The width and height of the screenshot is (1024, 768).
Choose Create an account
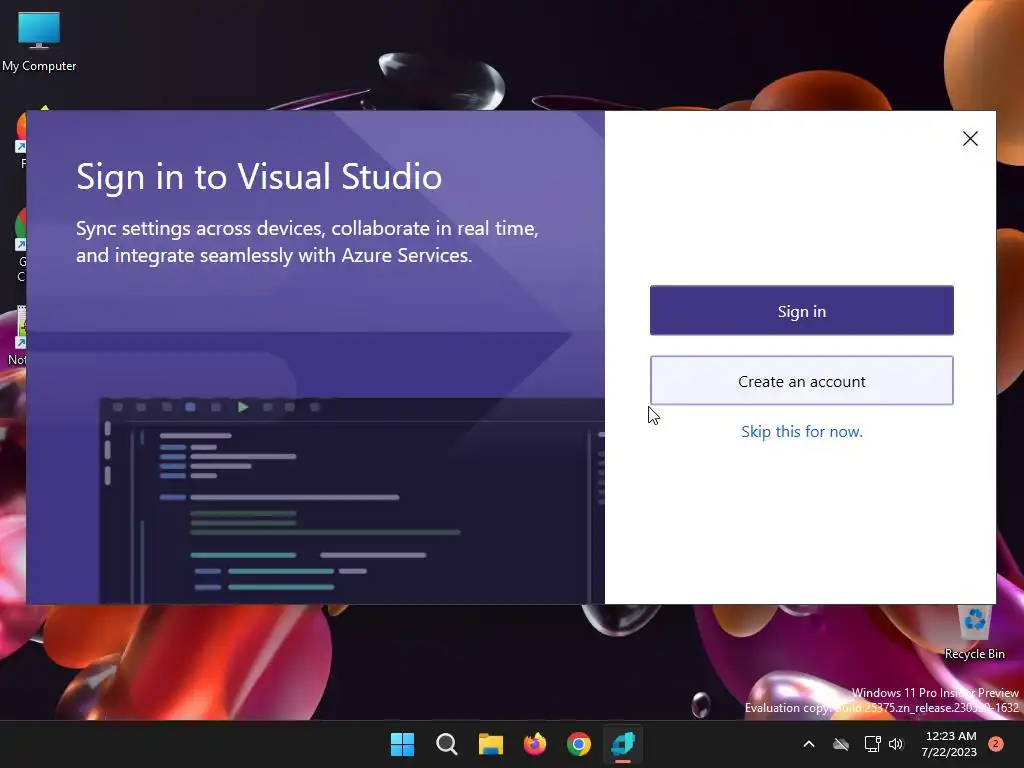tap(801, 381)
